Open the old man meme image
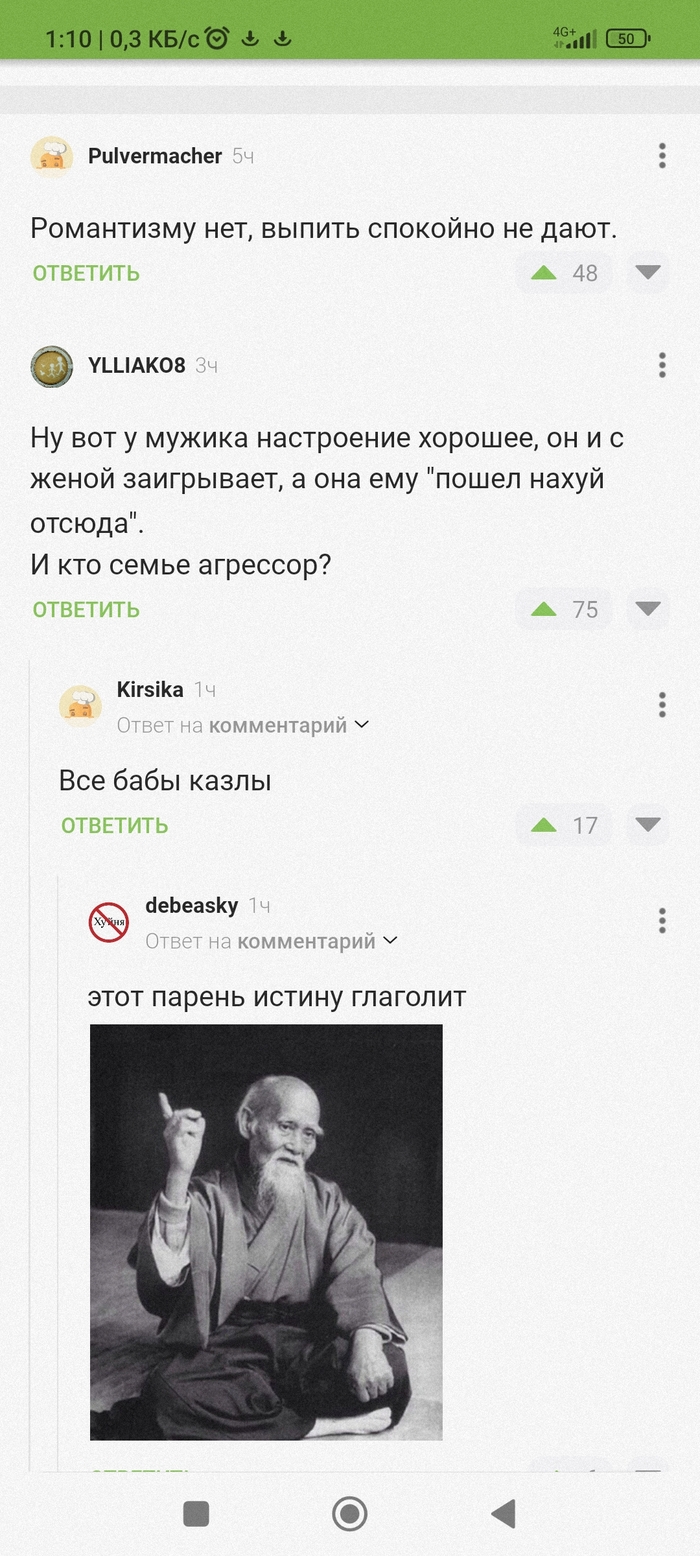Viewport: 700px width, 1556px height. click(x=266, y=1232)
